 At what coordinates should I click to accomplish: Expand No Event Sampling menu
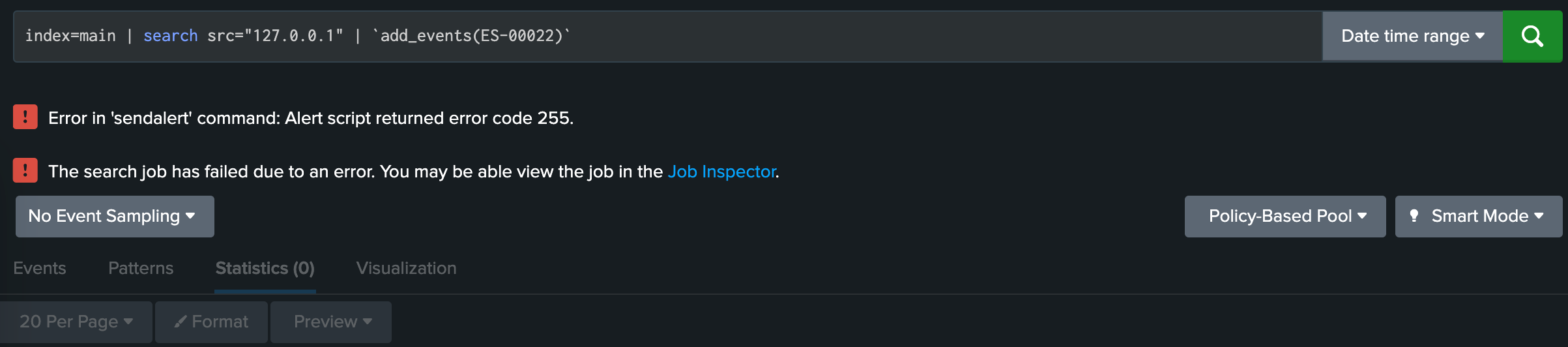115,217
